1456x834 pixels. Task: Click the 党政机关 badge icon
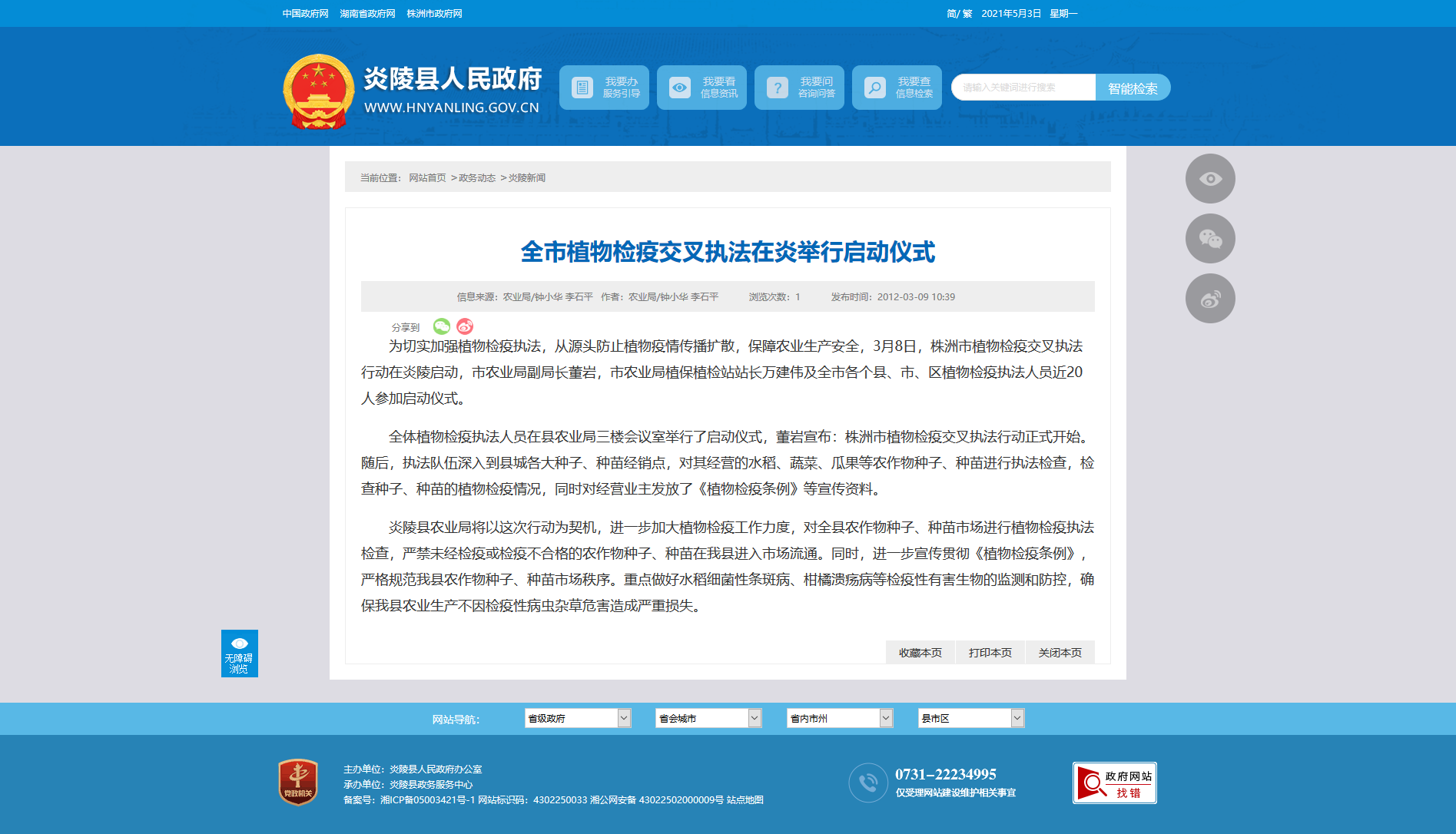[298, 783]
